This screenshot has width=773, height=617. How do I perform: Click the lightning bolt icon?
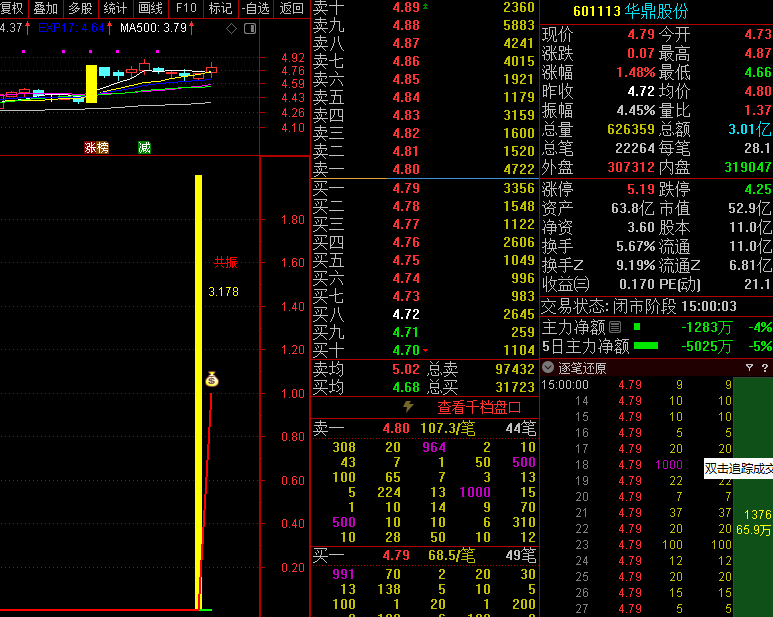(x=408, y=407)
